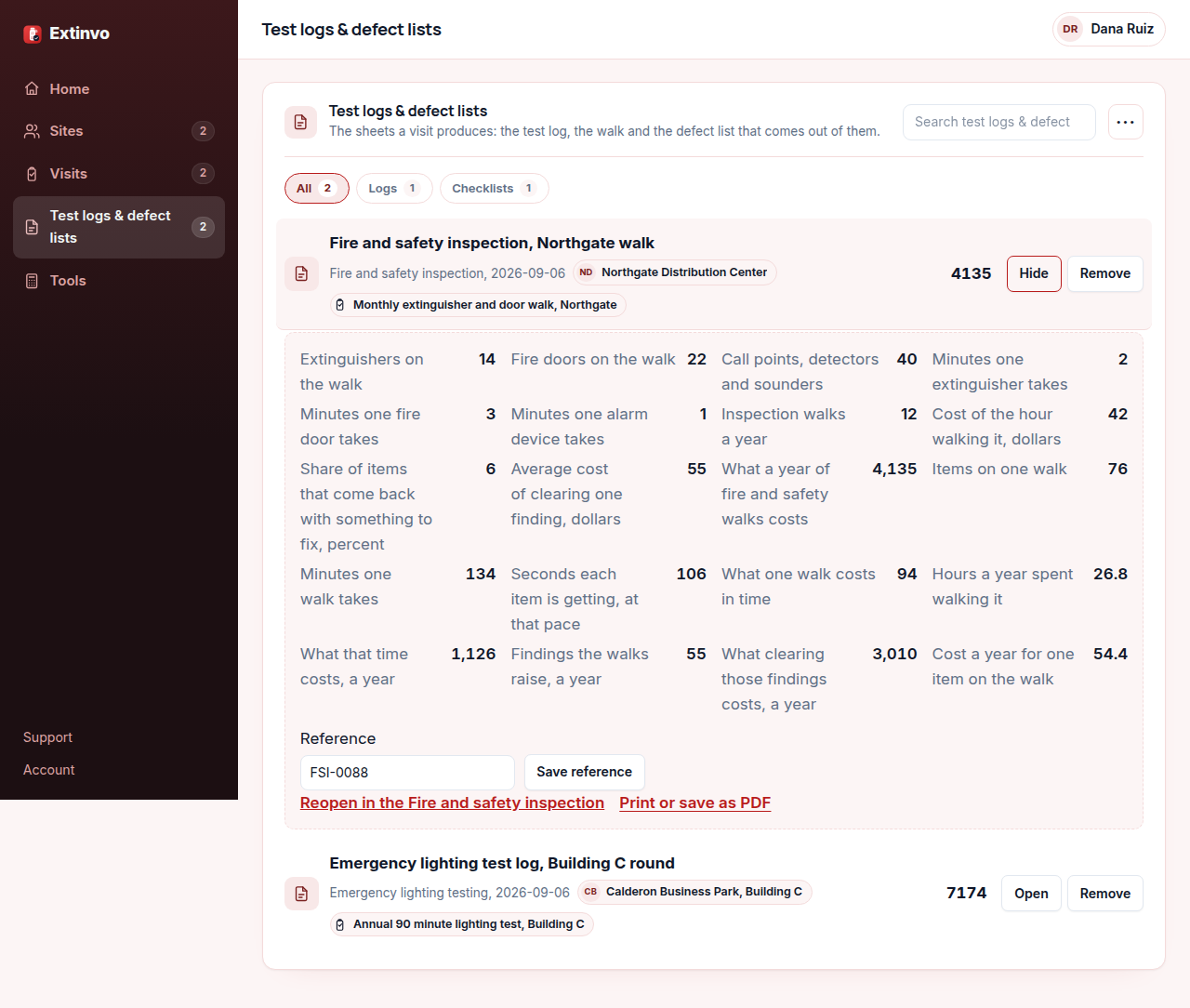Click 'Items on one walk' label

point(999,470)
